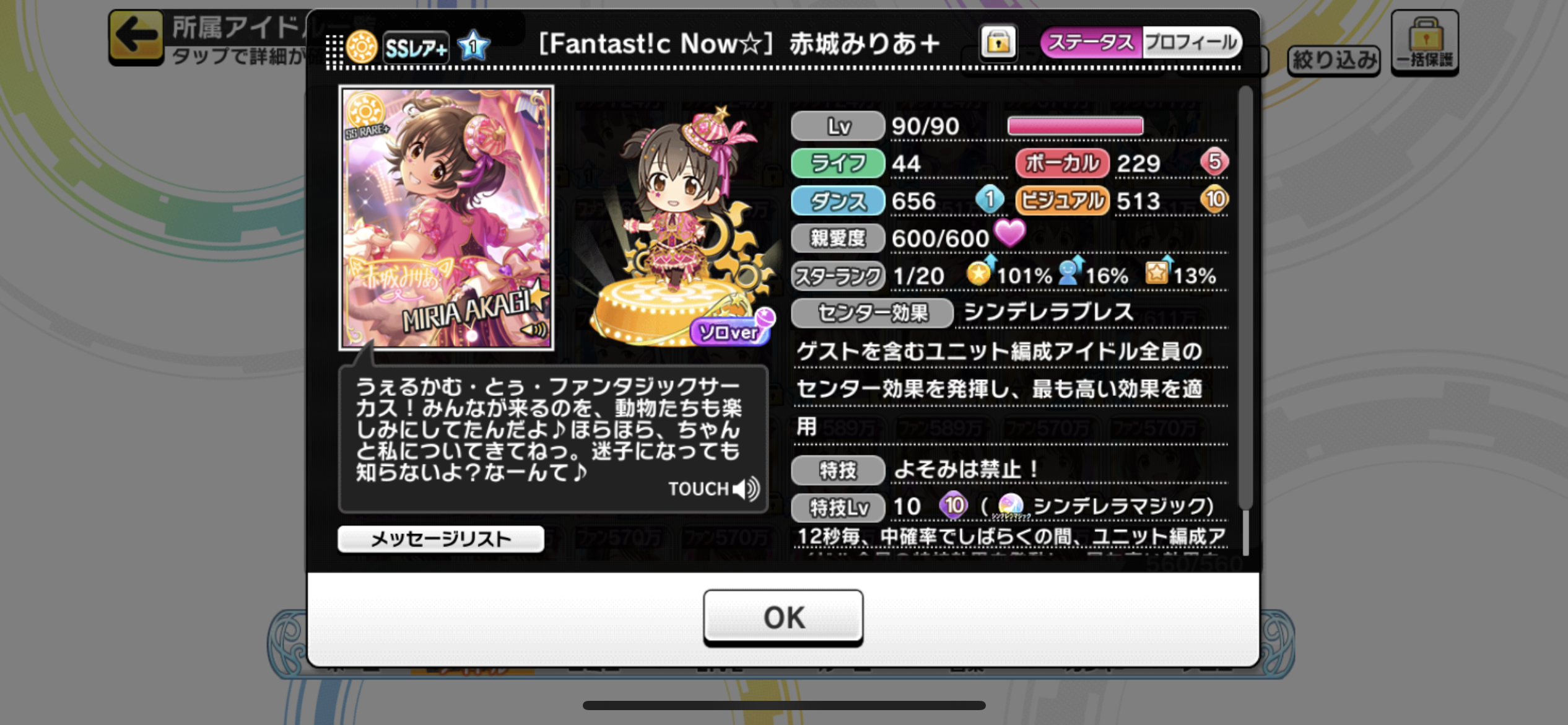Click the vocal potential 5 badge
This screenshot has height=725, width=1568.
pos(1214,162)
